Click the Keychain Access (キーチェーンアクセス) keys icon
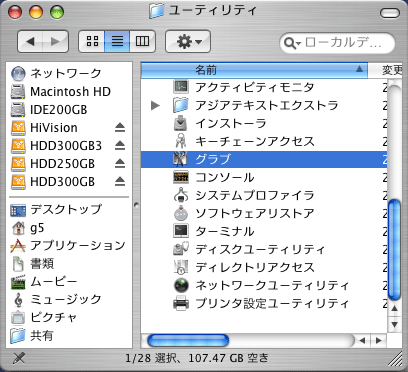 click(x=181, y=141)
